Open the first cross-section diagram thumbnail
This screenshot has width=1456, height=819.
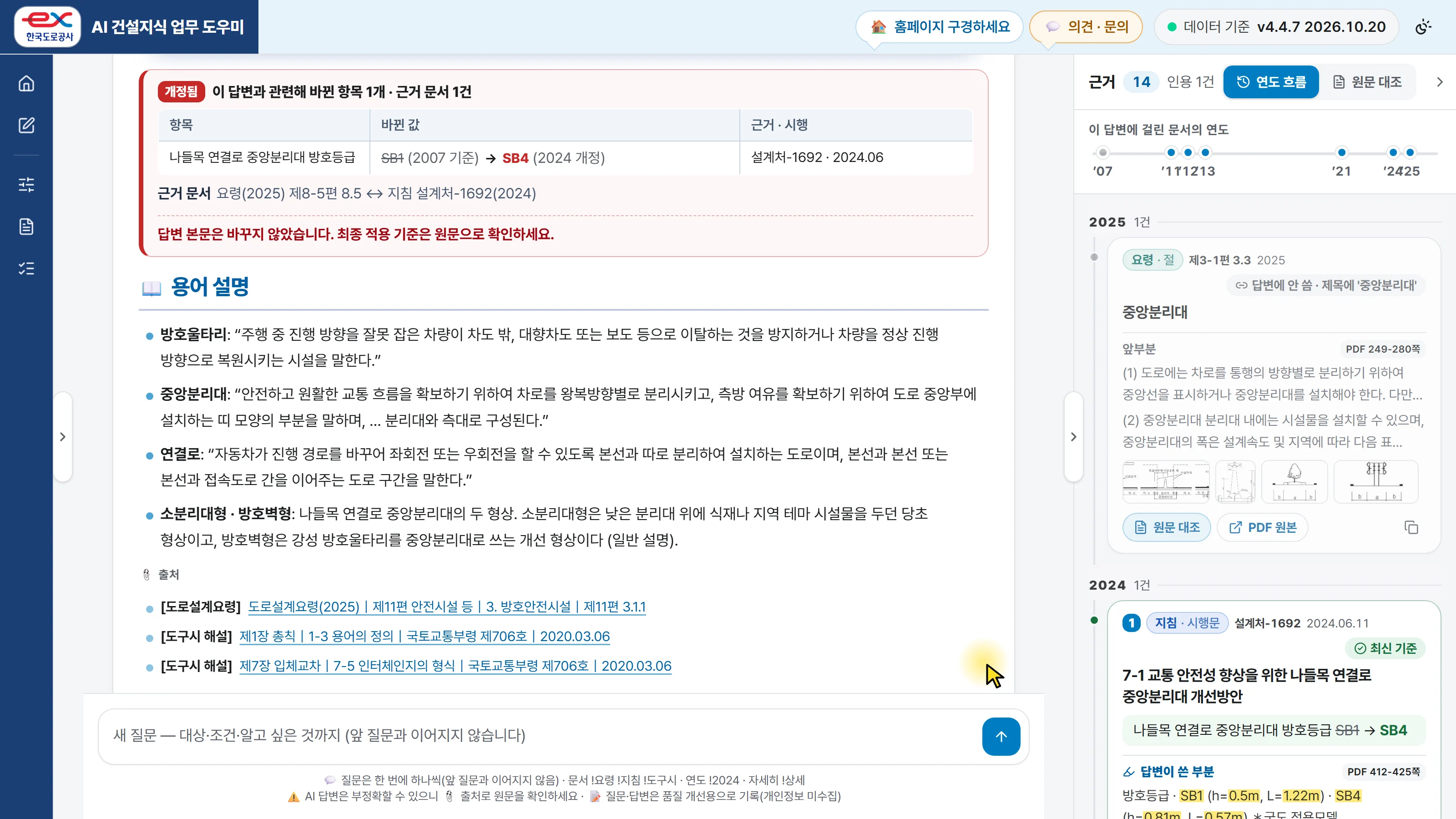tap(1165, 481)
